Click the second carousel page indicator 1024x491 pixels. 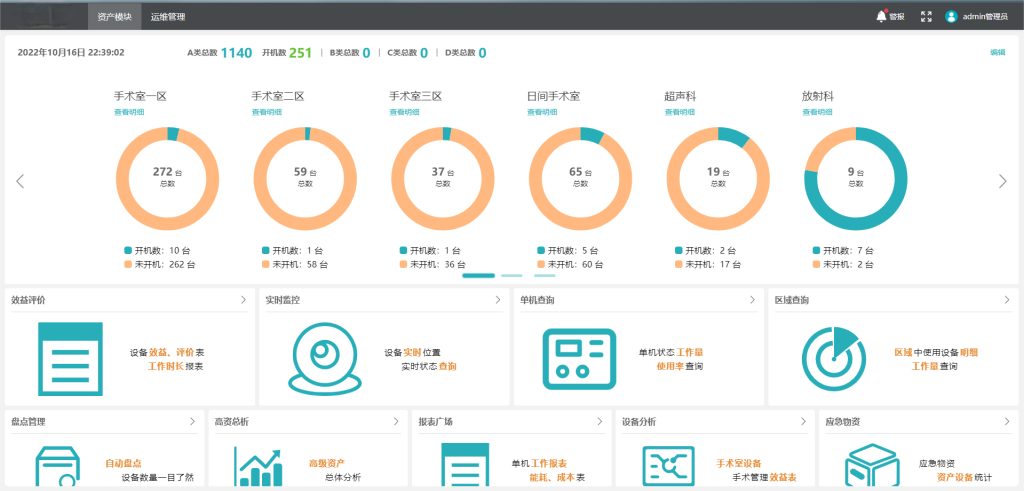511,275
